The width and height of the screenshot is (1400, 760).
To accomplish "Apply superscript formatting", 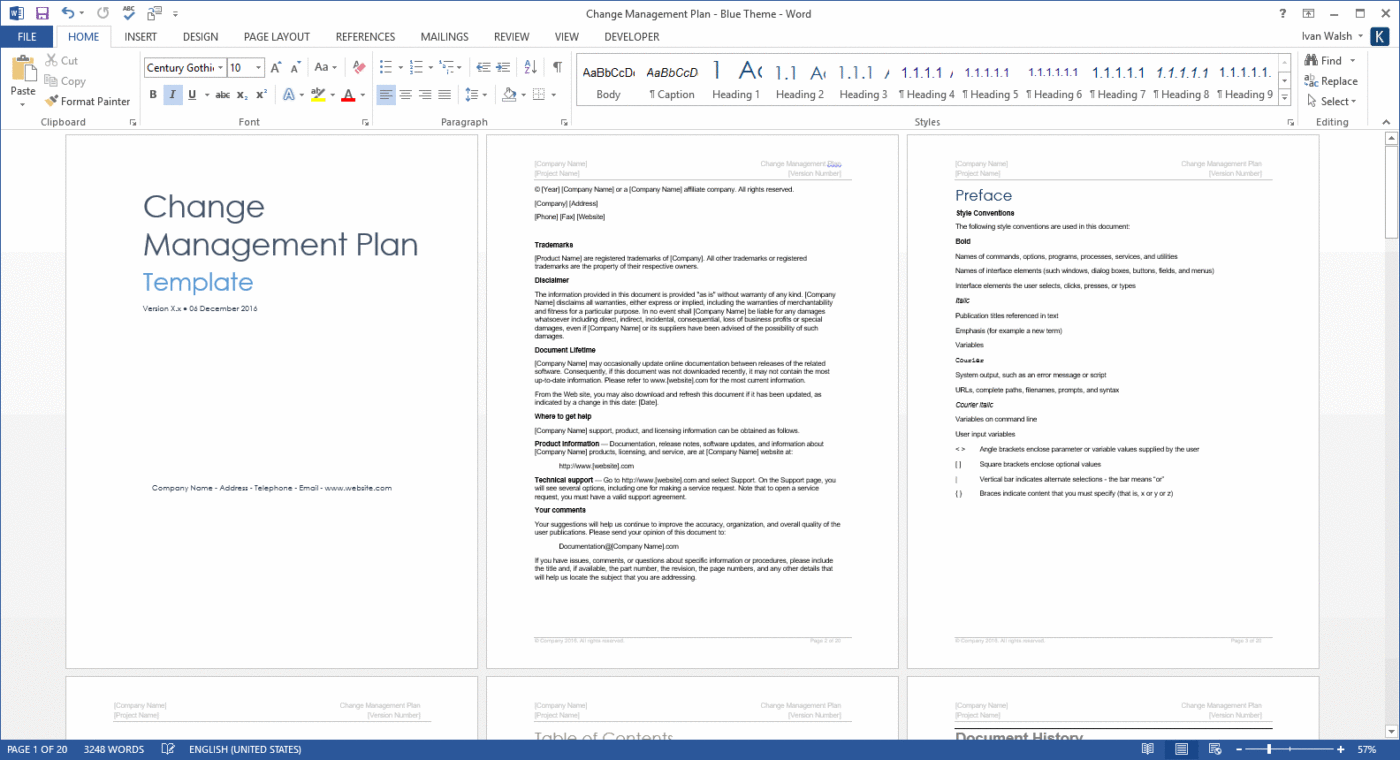I will 263,94.
